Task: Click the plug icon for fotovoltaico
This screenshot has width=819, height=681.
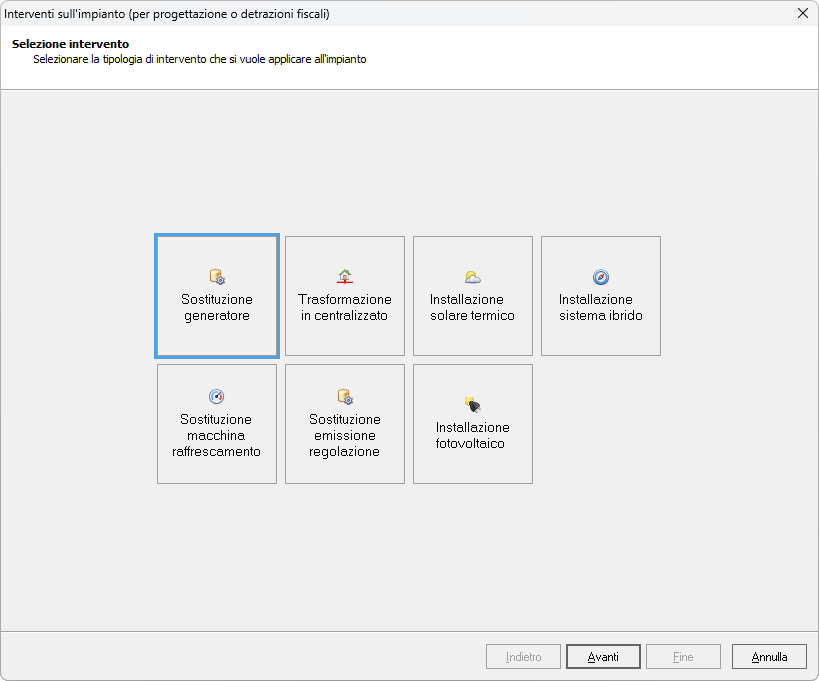Action: coord(473,405)
